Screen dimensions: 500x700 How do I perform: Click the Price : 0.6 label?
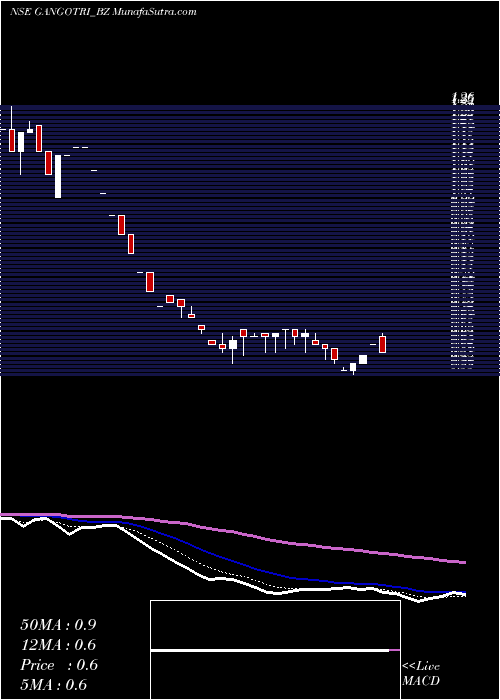[58, 665]
